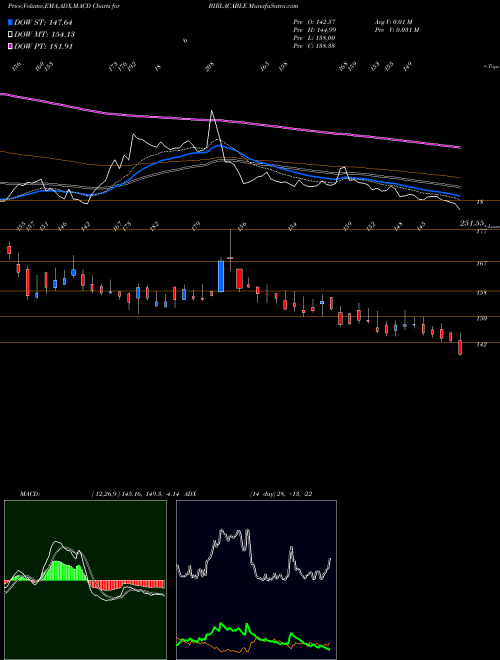Click the 'Pre C: 138.38' close value
This screenshot has height=660, width=500.
(x=314, y=46)
